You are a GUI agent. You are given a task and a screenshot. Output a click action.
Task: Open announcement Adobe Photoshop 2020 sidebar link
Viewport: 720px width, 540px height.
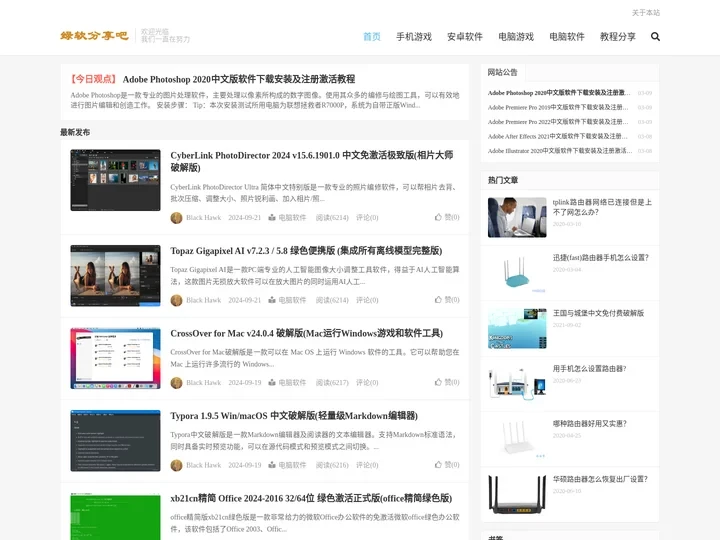[x=559, y=93]
